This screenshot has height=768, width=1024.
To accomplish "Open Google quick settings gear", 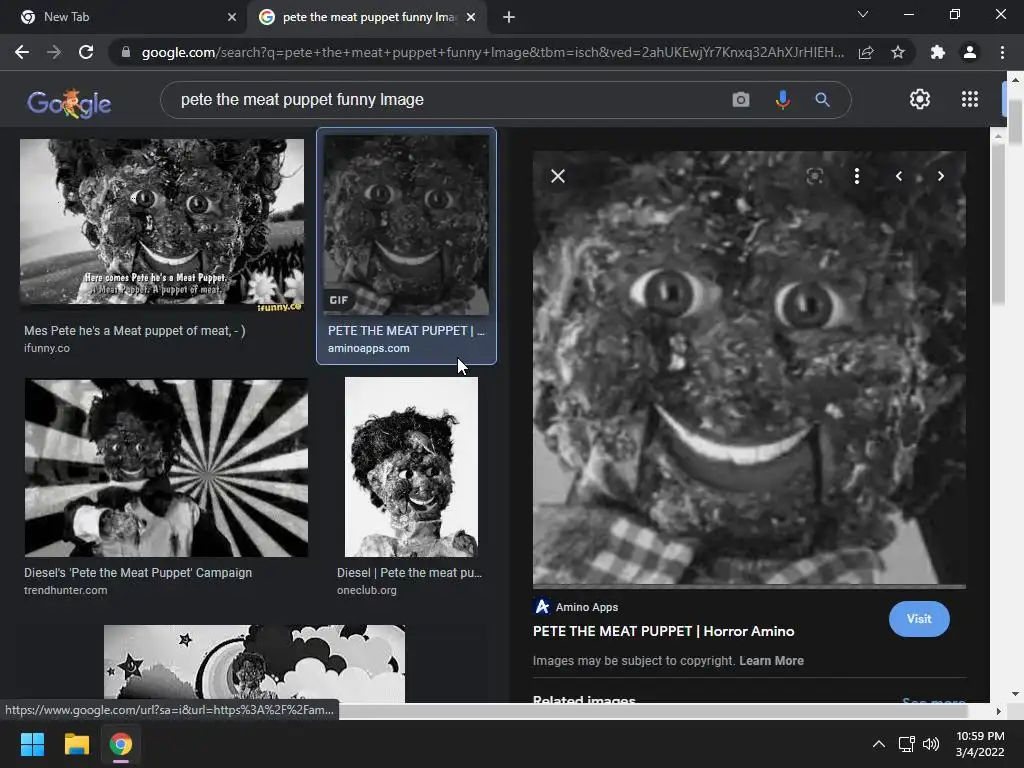I will [x=920, y=99].
